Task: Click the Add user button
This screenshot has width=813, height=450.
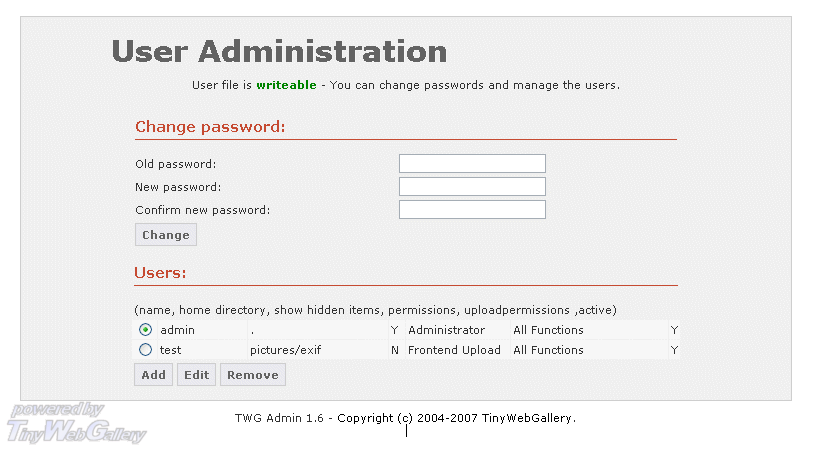Action: (x=153, y=375)
